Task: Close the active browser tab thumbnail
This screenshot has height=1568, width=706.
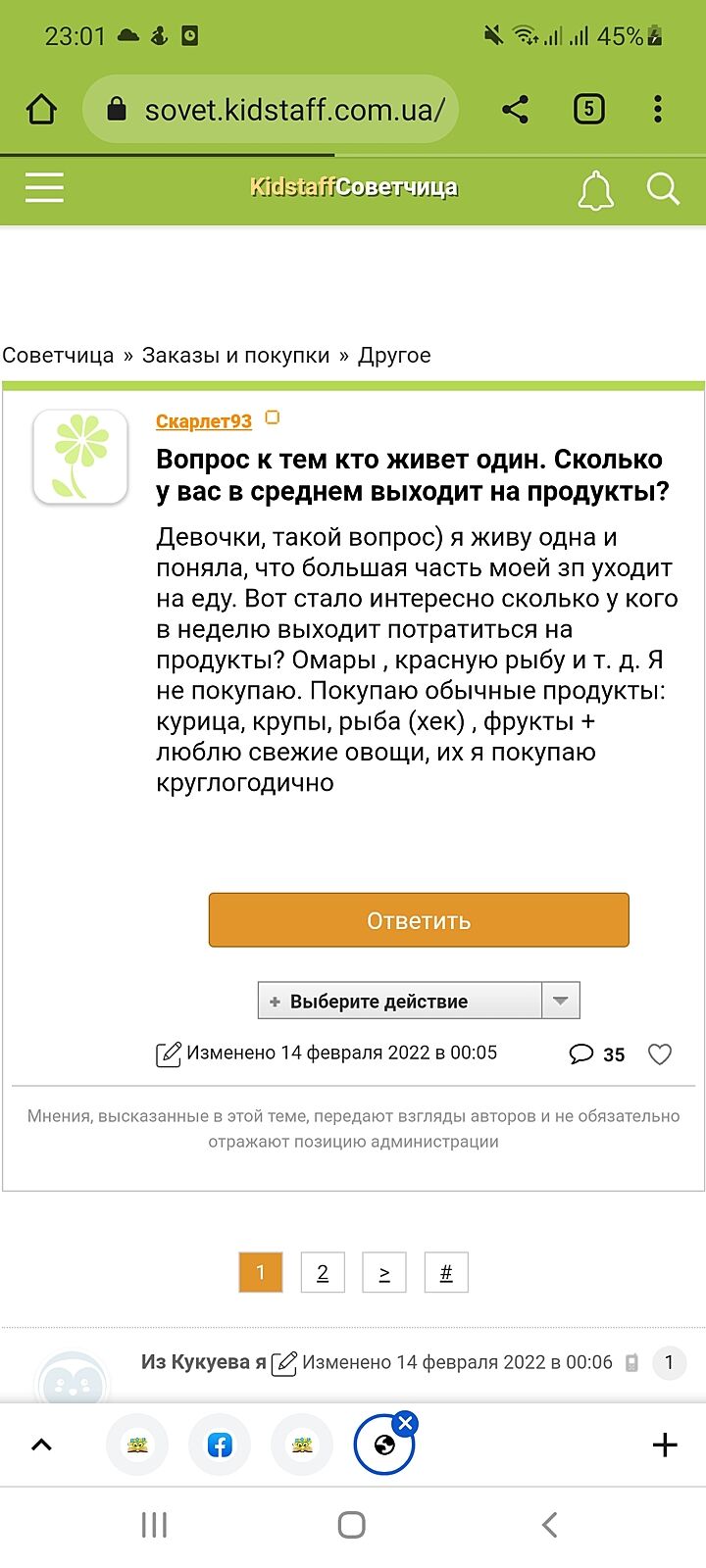Action: [x=406, y=1423]
